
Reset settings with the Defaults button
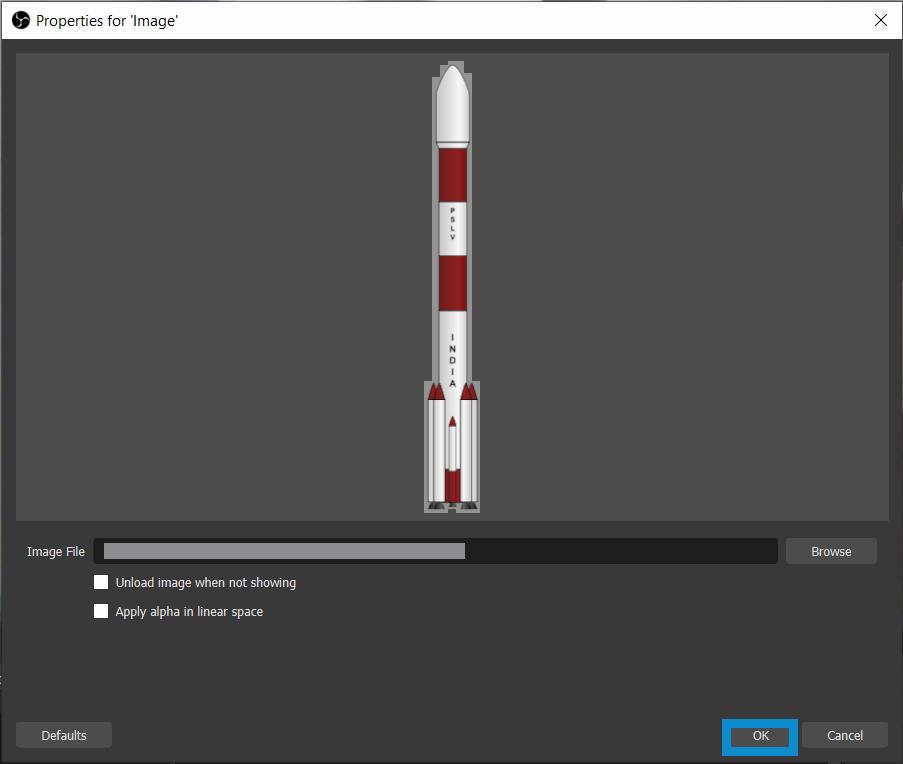(64, 735)
